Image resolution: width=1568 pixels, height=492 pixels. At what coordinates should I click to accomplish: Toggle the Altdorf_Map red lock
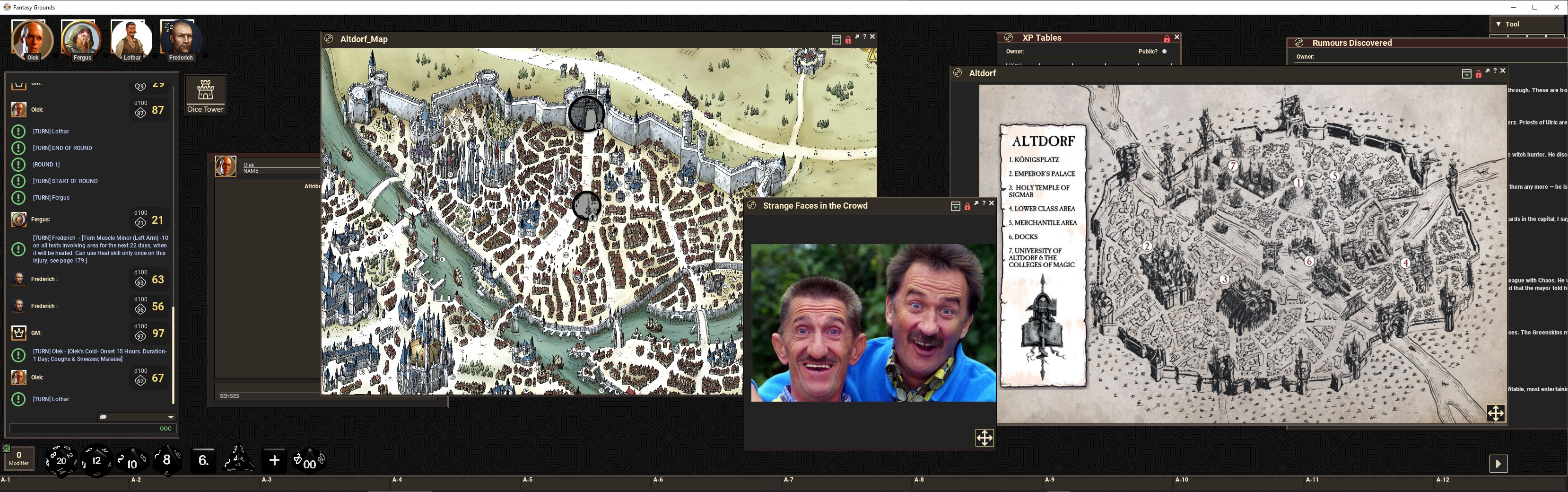[848, 40]
